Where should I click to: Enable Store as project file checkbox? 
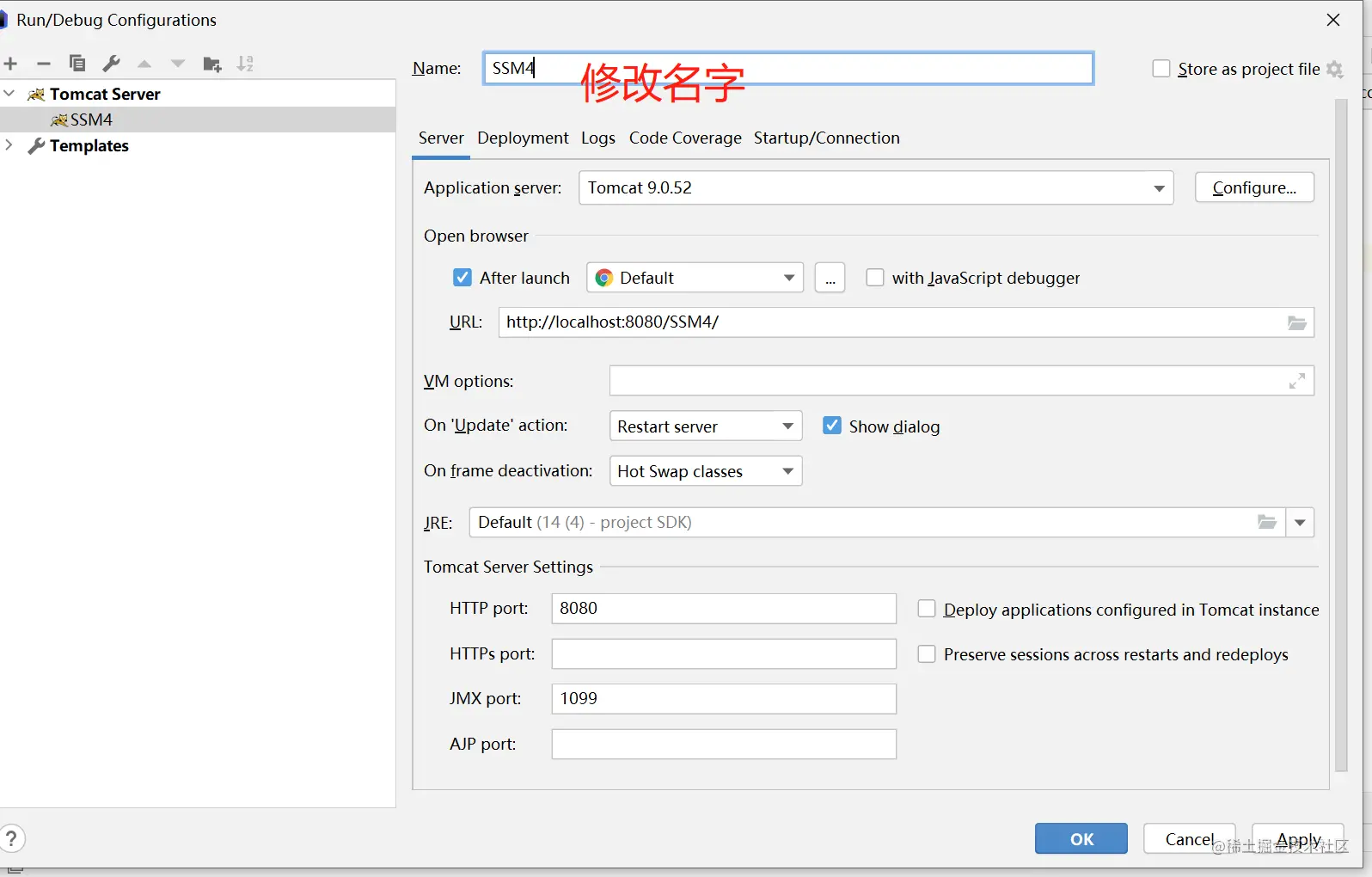pos(1161,69)
